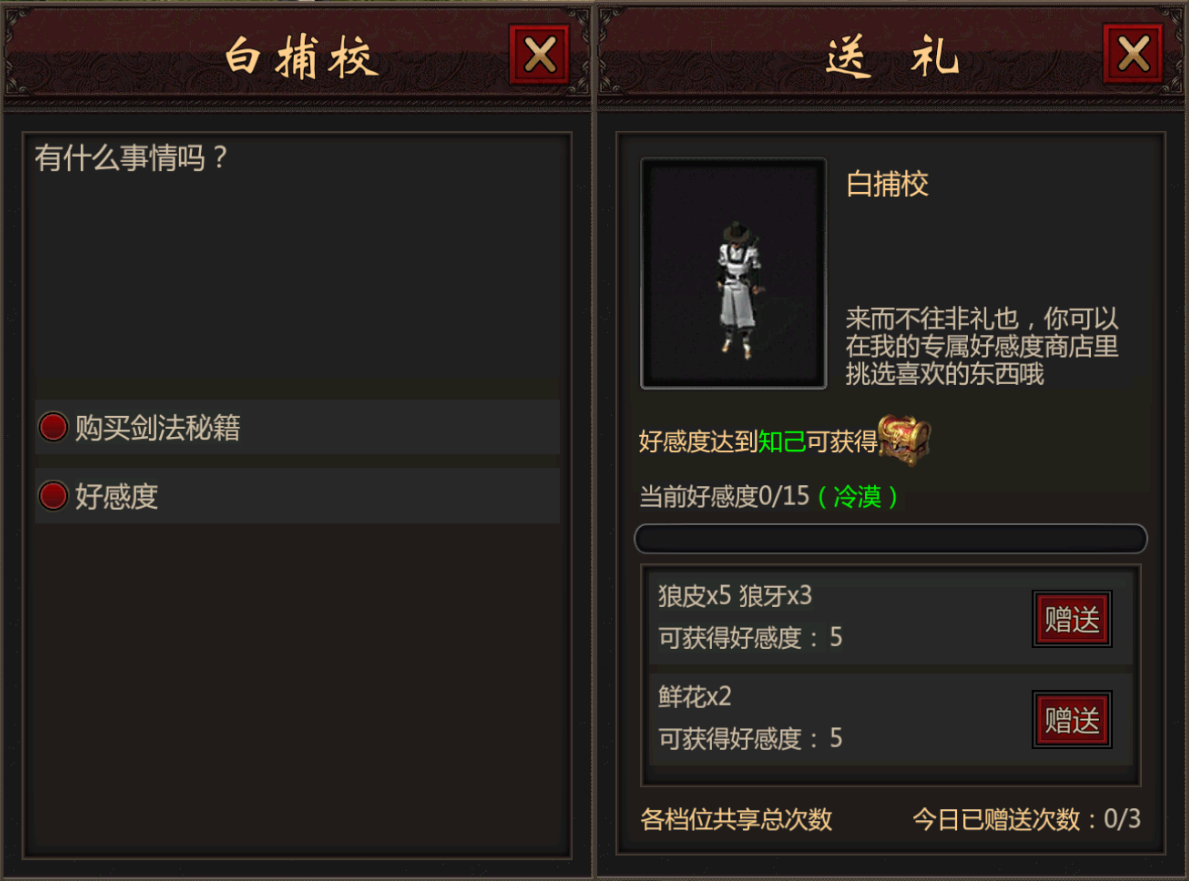Click the 鲜花x2 gift row
This screenshot has height=881, width=1189.
coord(891,719)
